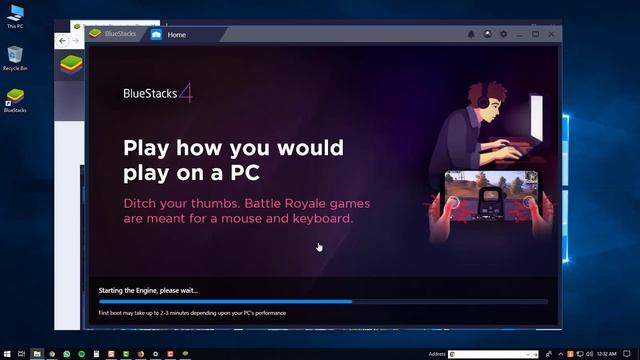Click the first boot time note text
This screenshot has width=640, height=360.
tap(192, 313)
